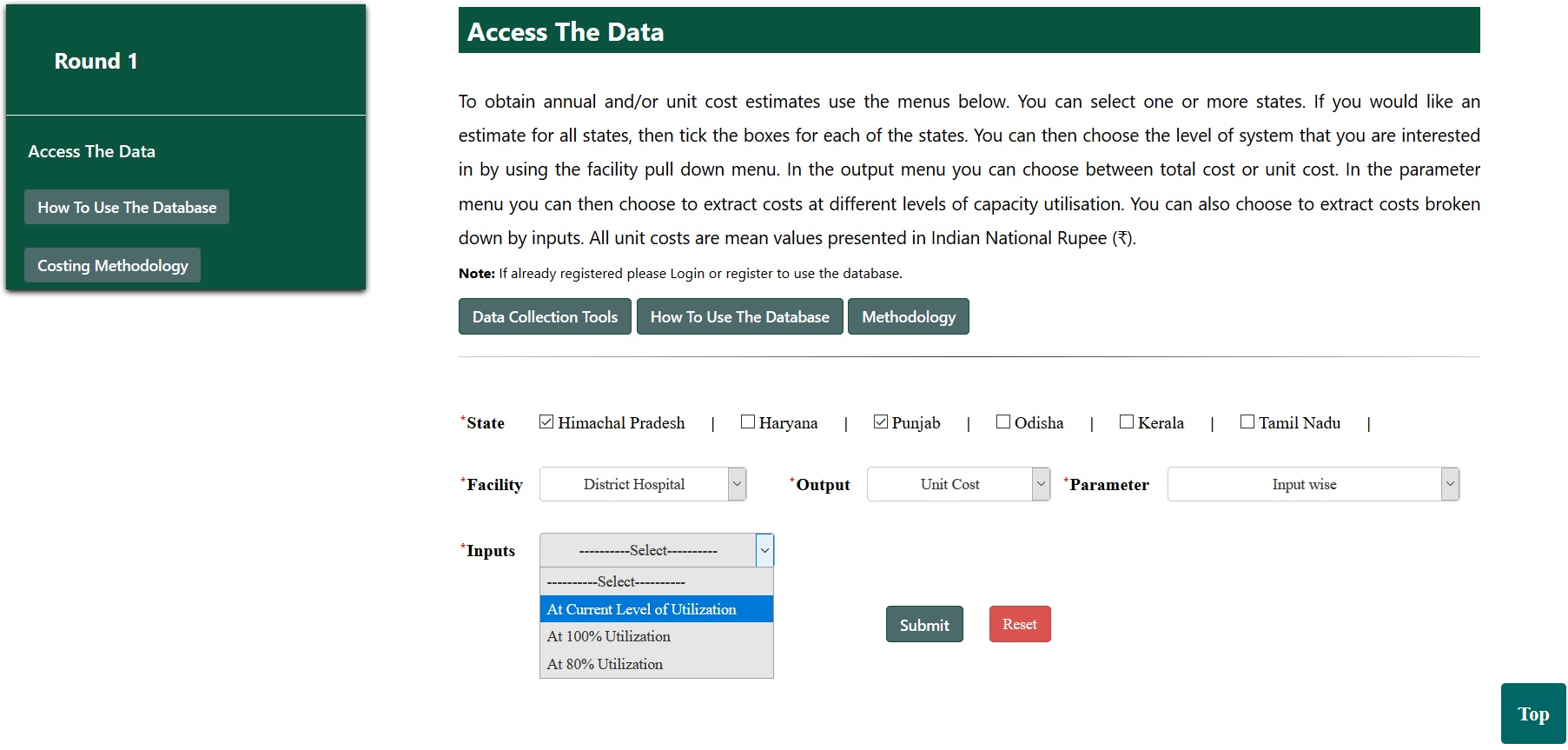Image resolution: width=1568 pixels, height=750 pixels.
Task: Select the Kerala state checkbox
Action: click(x=1127, y=422)
